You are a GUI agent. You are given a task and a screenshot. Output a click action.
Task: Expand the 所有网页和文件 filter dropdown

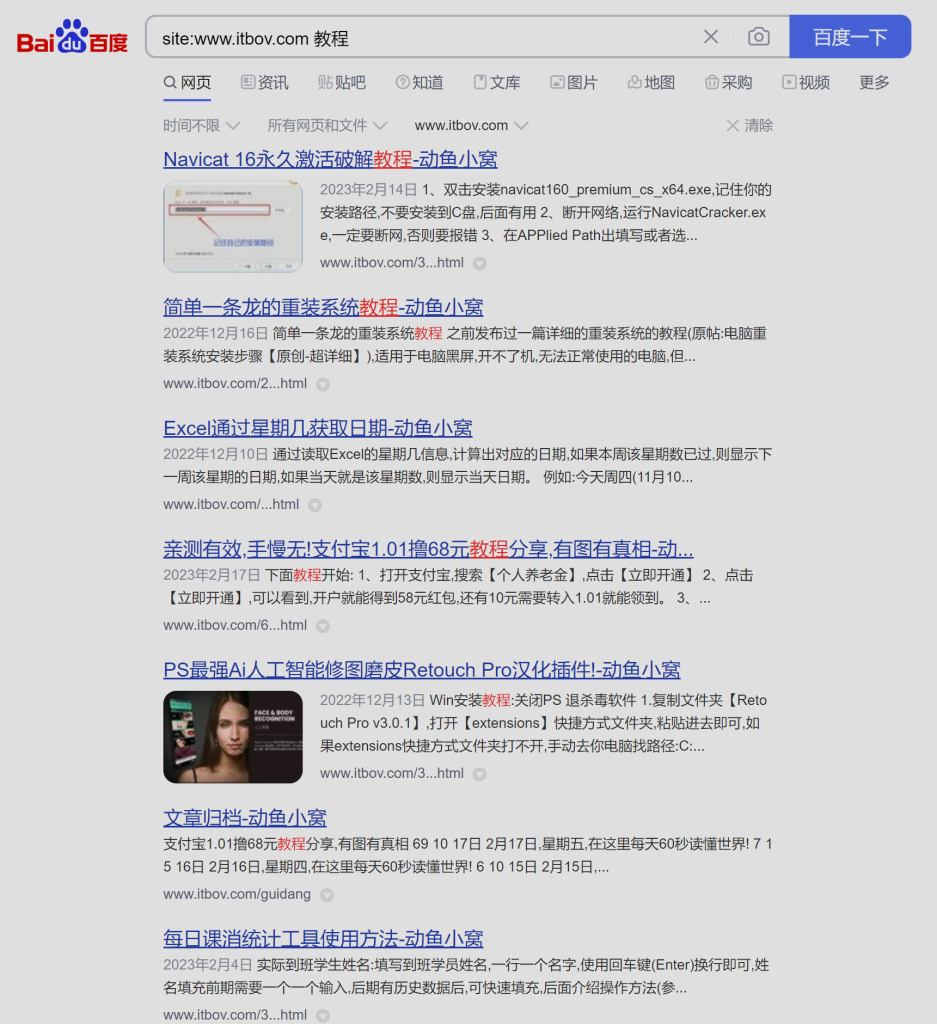(x=327, y=125)
